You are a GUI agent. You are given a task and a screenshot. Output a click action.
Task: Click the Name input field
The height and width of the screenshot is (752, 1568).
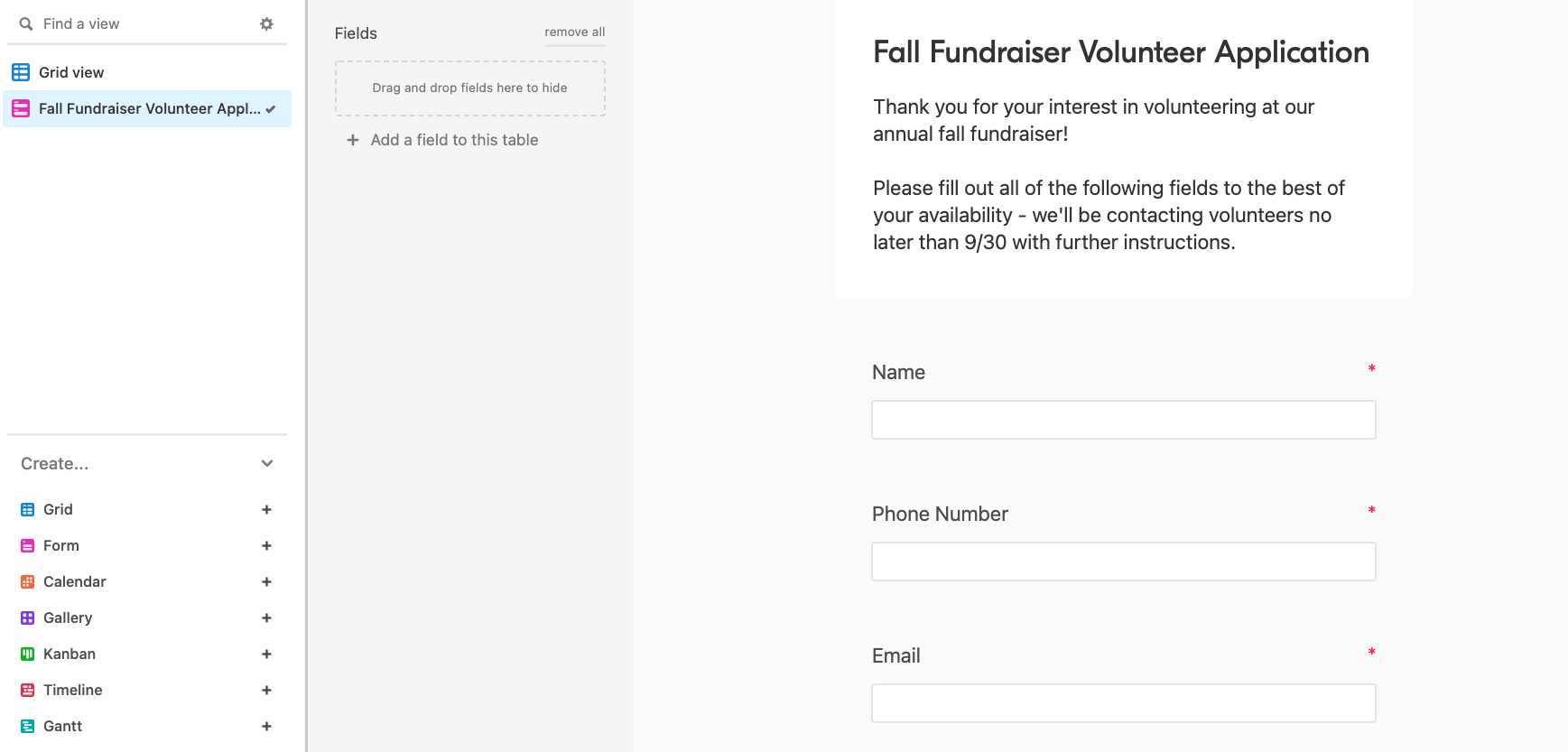[1123, 420]
